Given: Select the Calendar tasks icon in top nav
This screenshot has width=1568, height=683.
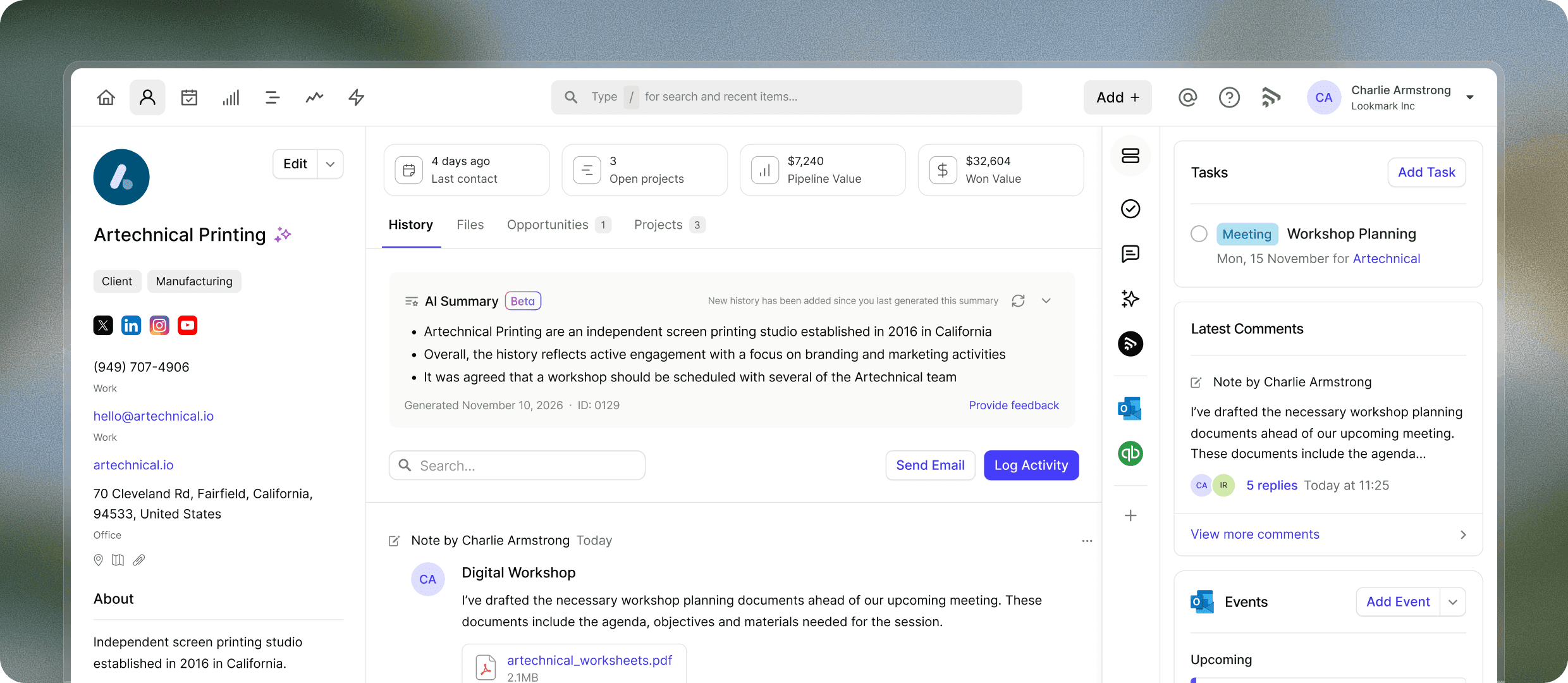Looking at the screenshot, I should coord(189,97).
